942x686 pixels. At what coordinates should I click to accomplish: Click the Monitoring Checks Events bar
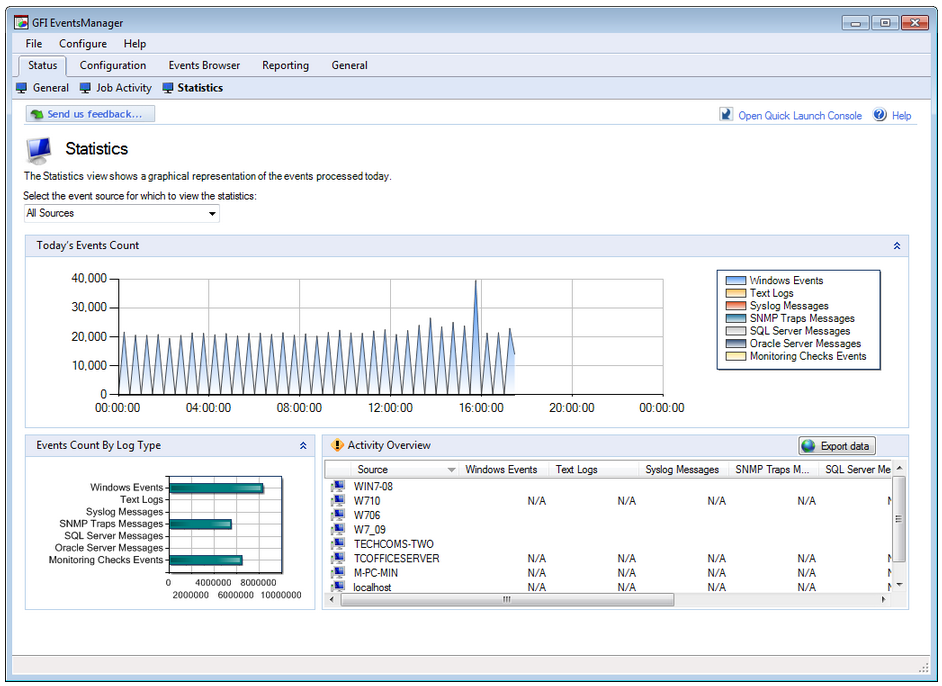(x=206, y=560)
